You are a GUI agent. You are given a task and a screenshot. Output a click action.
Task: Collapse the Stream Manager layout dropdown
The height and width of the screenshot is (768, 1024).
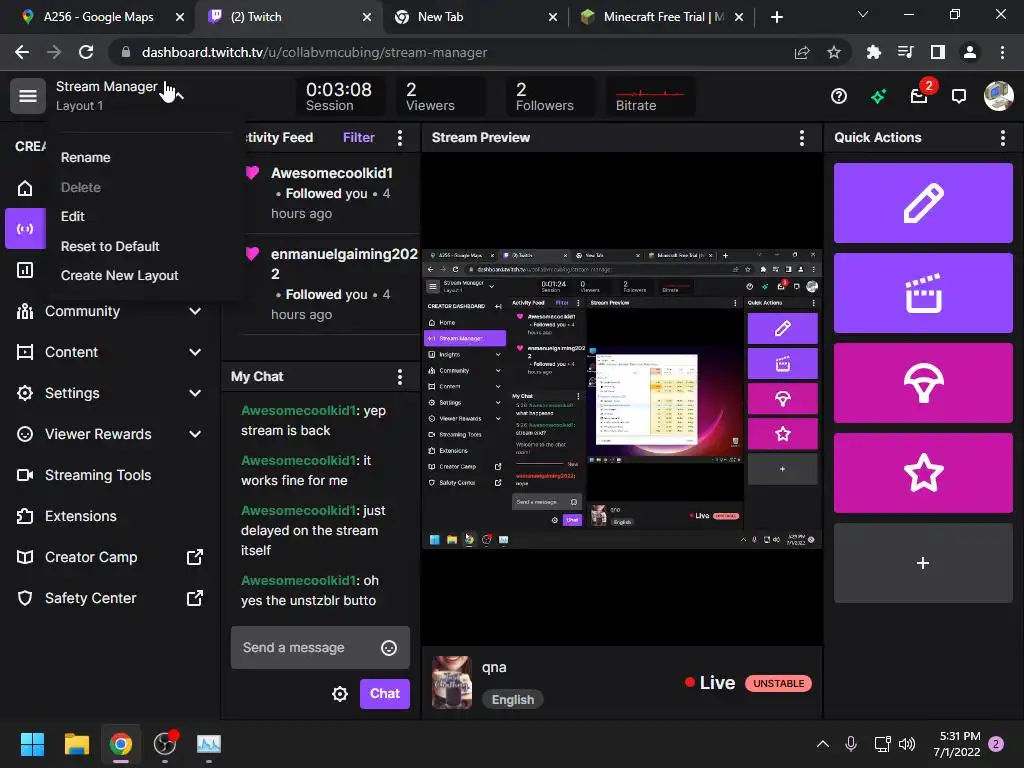(179, 97)
